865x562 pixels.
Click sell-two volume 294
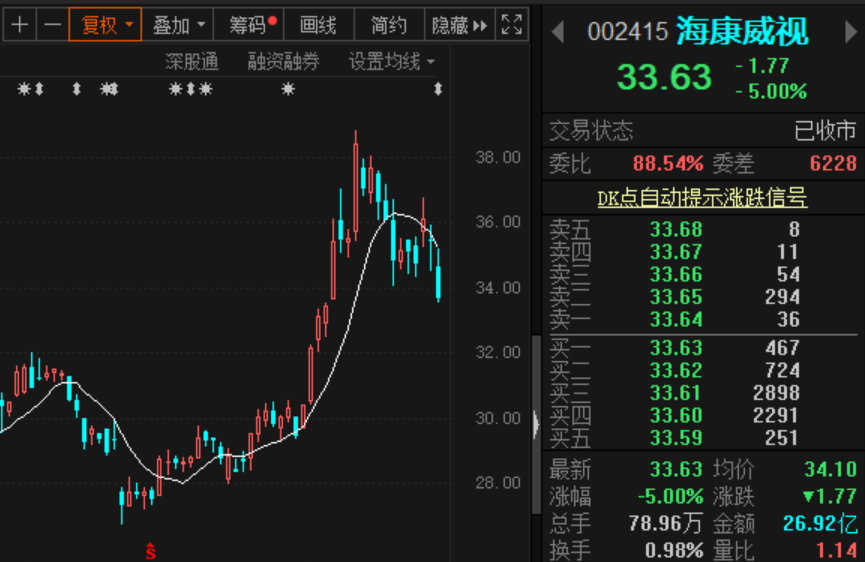[782, 297]
